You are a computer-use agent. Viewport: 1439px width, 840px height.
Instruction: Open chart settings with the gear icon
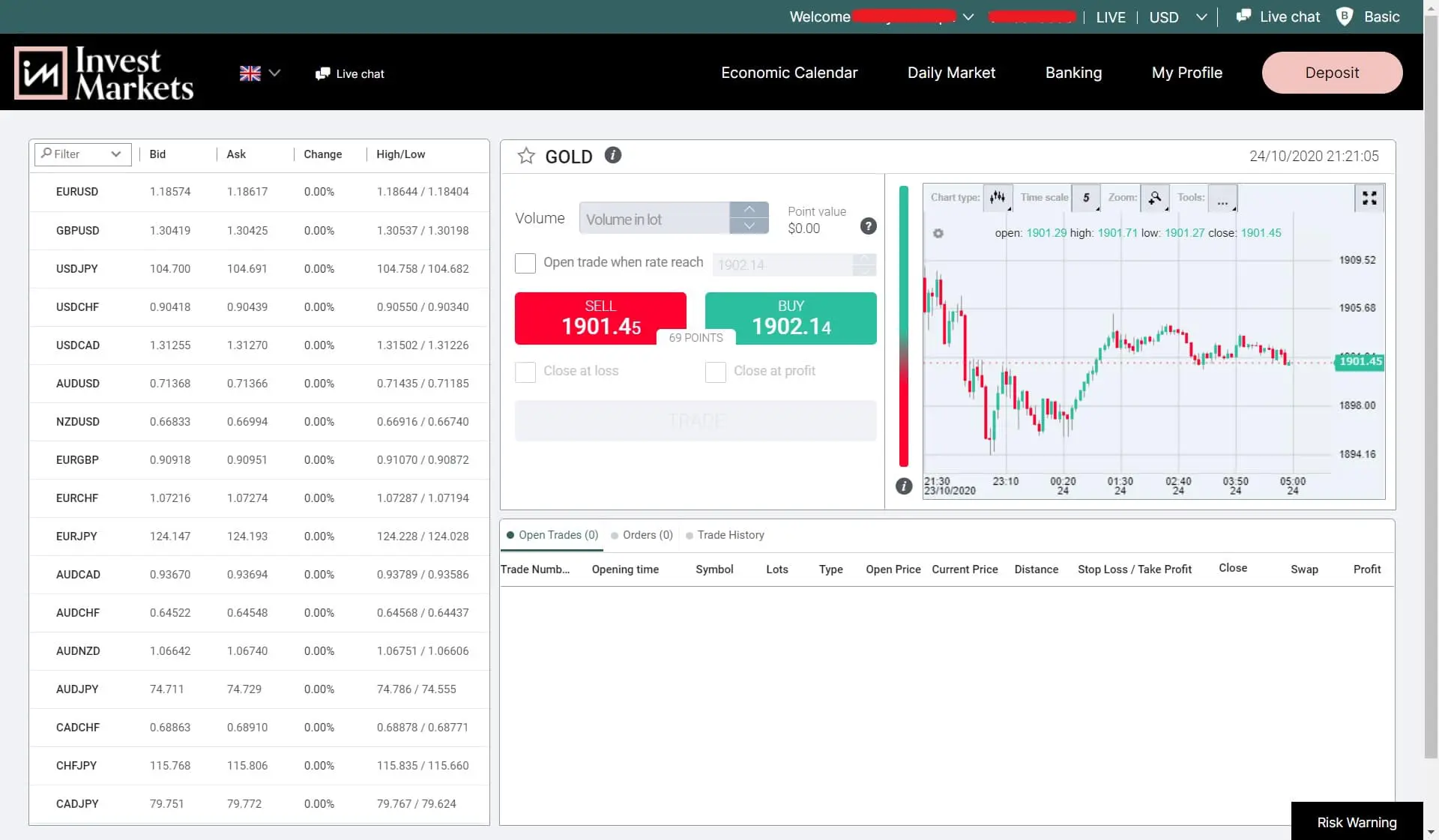click(938, 233)
